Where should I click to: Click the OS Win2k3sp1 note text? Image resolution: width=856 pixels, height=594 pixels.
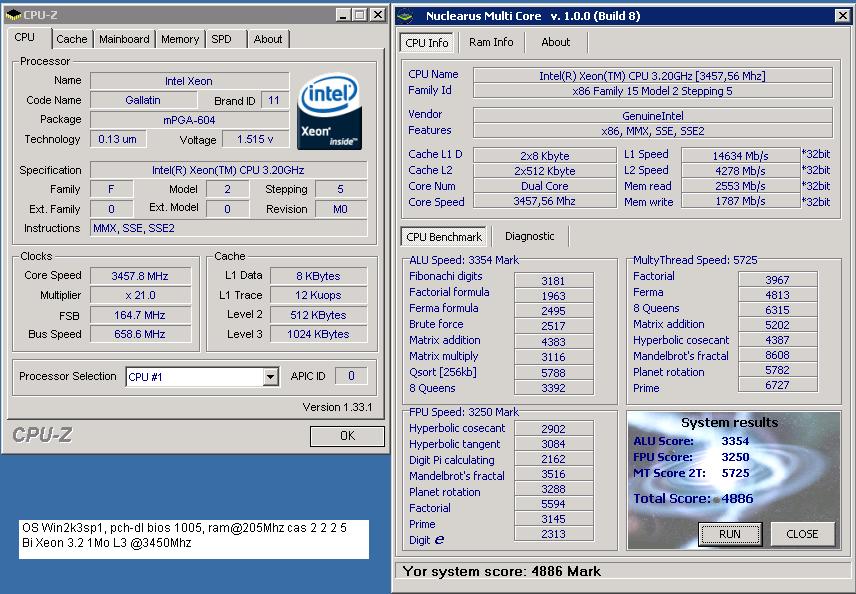185,528
